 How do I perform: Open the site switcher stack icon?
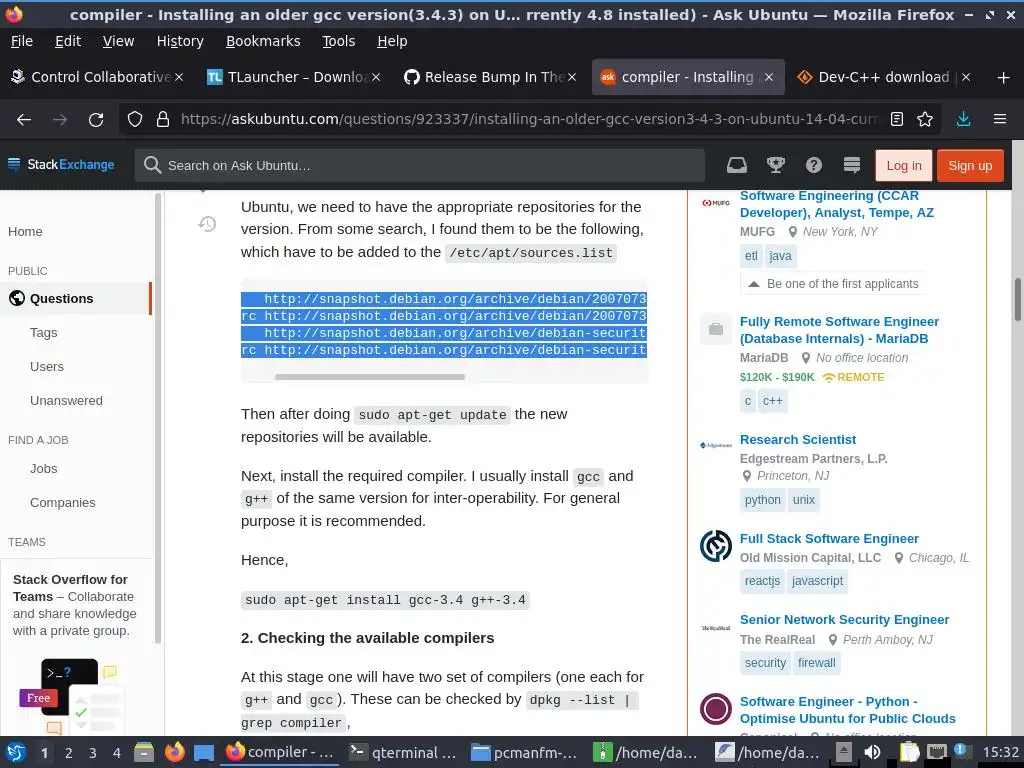852,165
